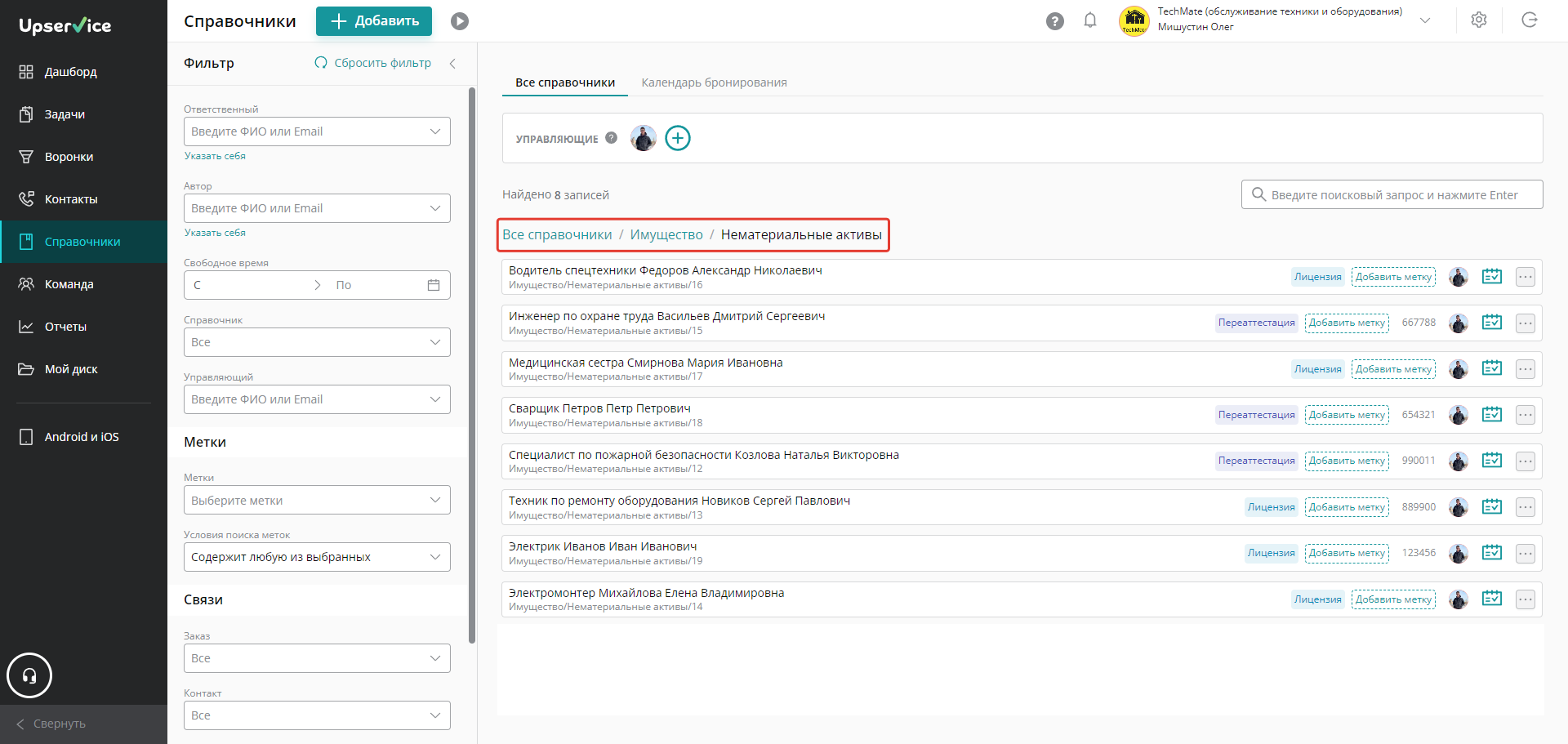The width and height of the screenshot is (1568, 744).
Task: Open Контакты in the sidebar
Action: tap(83, 199)
